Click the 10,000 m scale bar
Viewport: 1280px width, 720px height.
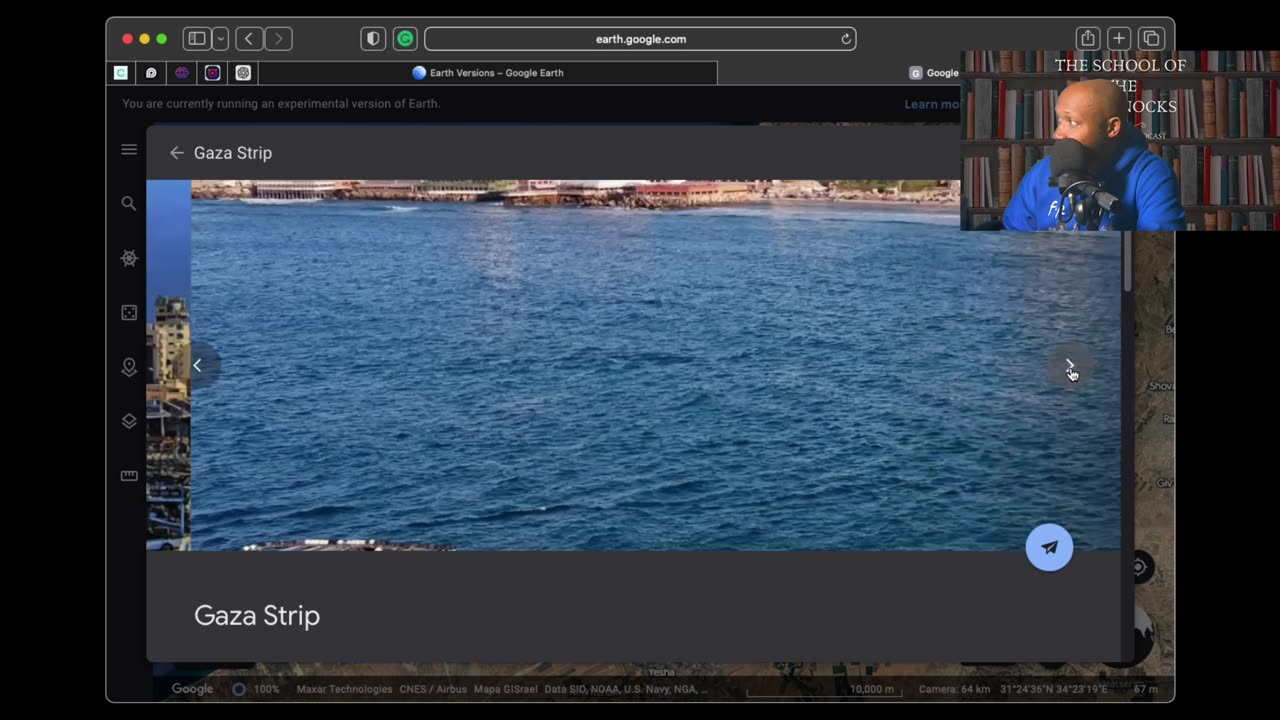tap(824, 690)
